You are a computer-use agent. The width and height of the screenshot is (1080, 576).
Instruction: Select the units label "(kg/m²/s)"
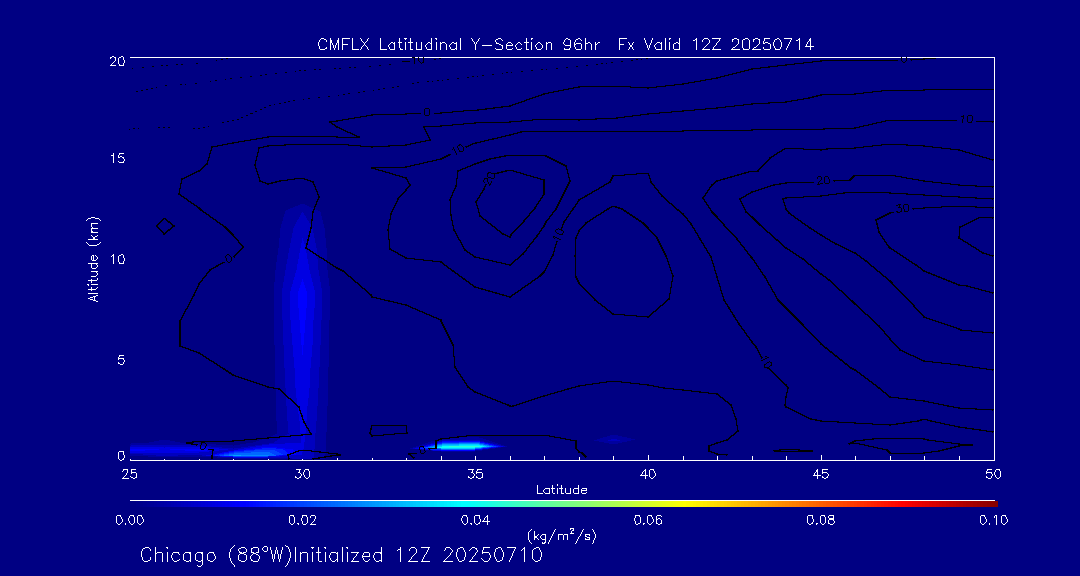[x=562, y=535]
